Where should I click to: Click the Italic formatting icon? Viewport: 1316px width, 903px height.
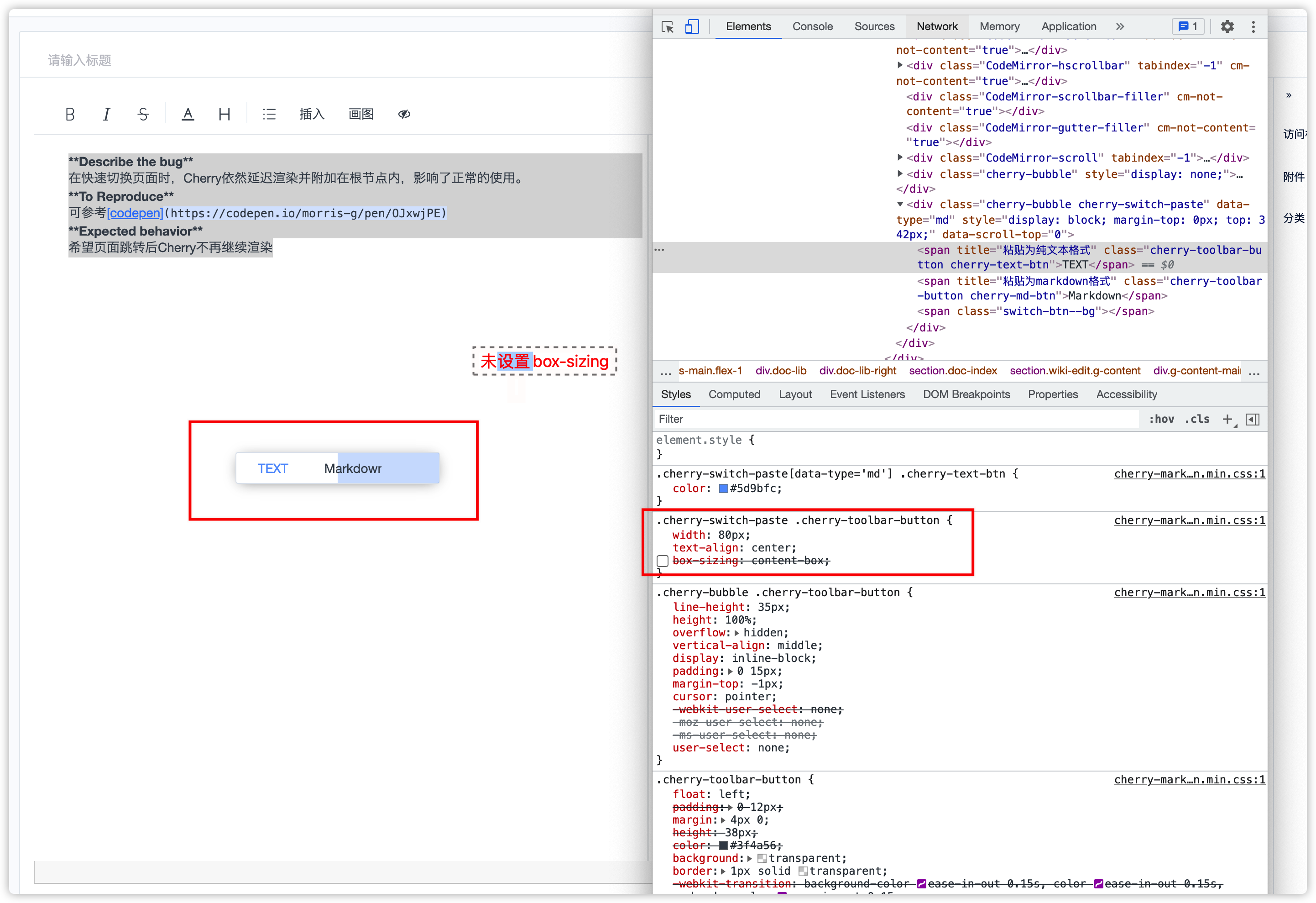click(x=106, y=113)
